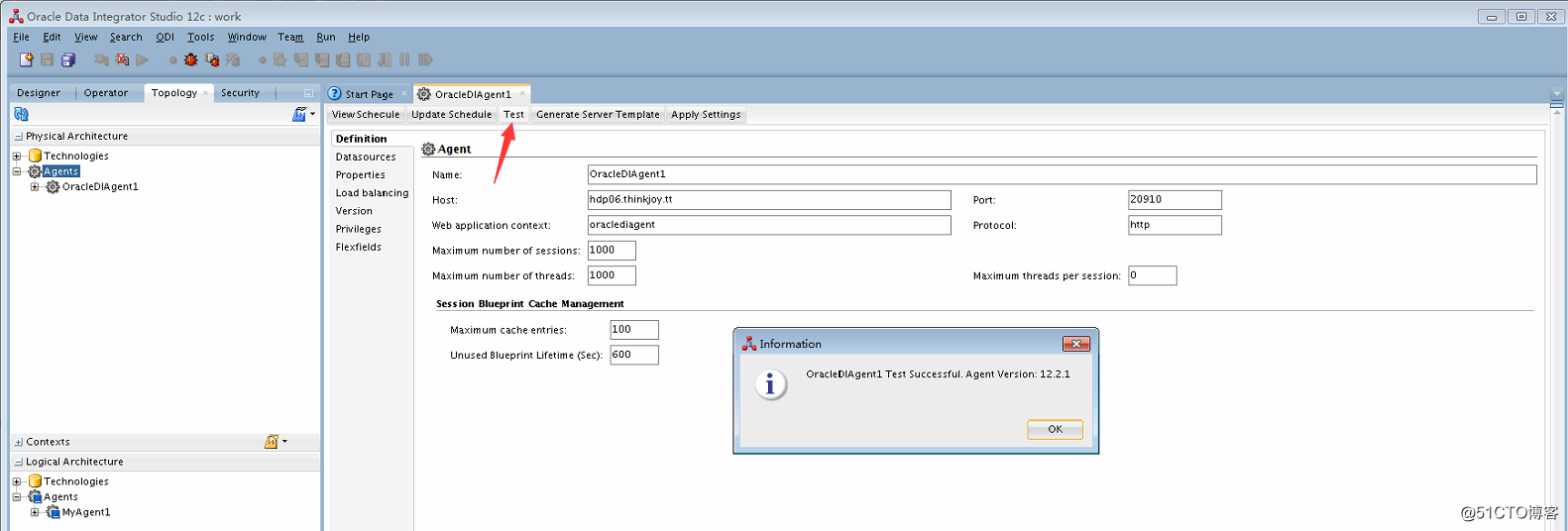This screenshot has height=531, width=1568.
Task: Close the Start Page tab via its x
Action: pos(403,93)
